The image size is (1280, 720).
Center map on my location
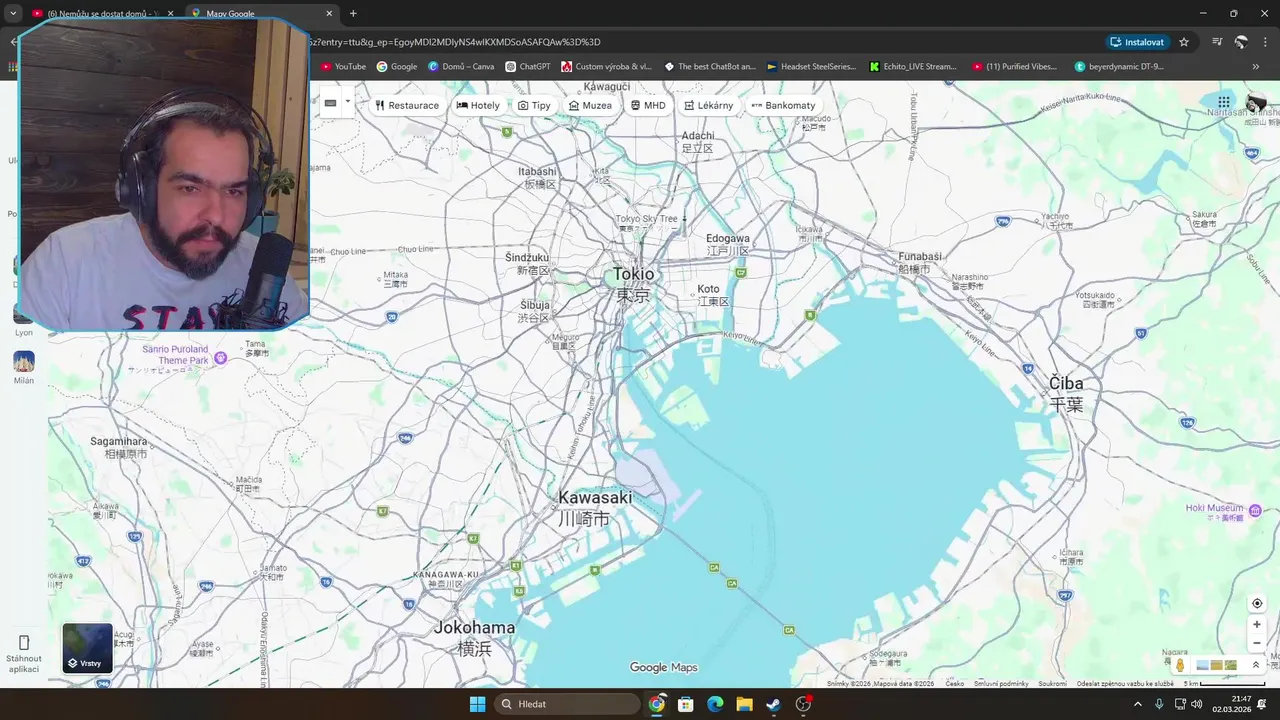click(1257, 603)
